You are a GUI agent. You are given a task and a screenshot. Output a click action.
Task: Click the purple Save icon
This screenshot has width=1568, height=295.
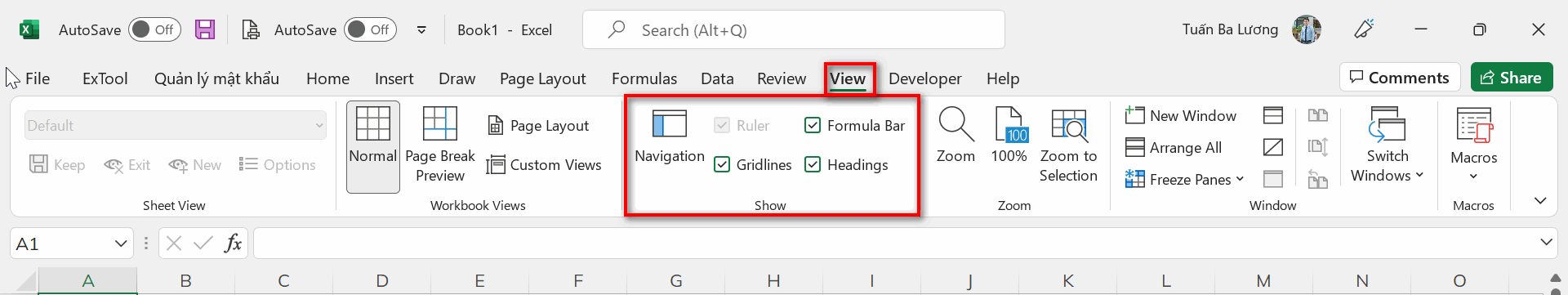click(x=205, y=30)
